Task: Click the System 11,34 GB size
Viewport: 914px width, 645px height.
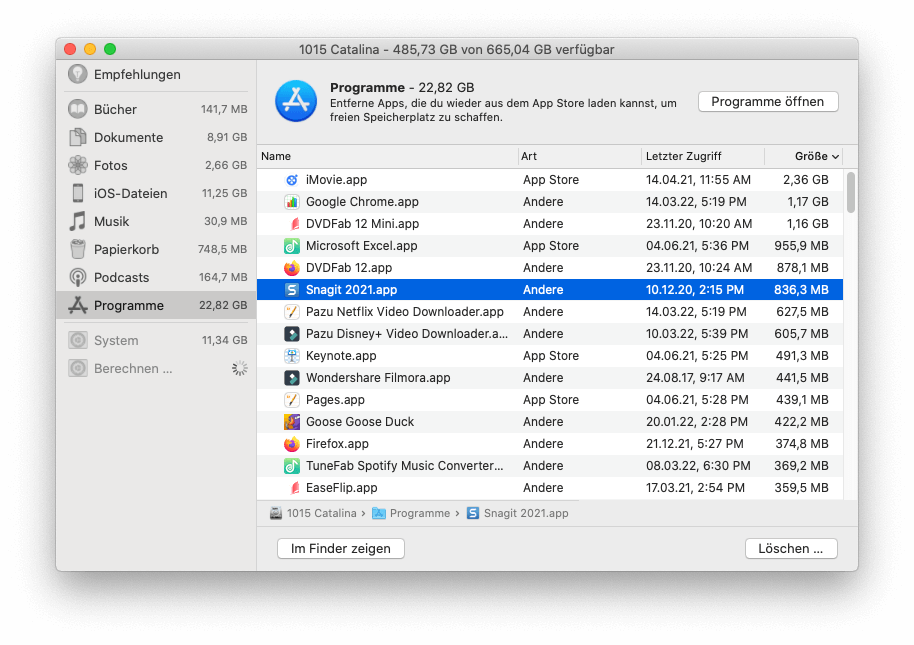Action: tap(224, 340)
